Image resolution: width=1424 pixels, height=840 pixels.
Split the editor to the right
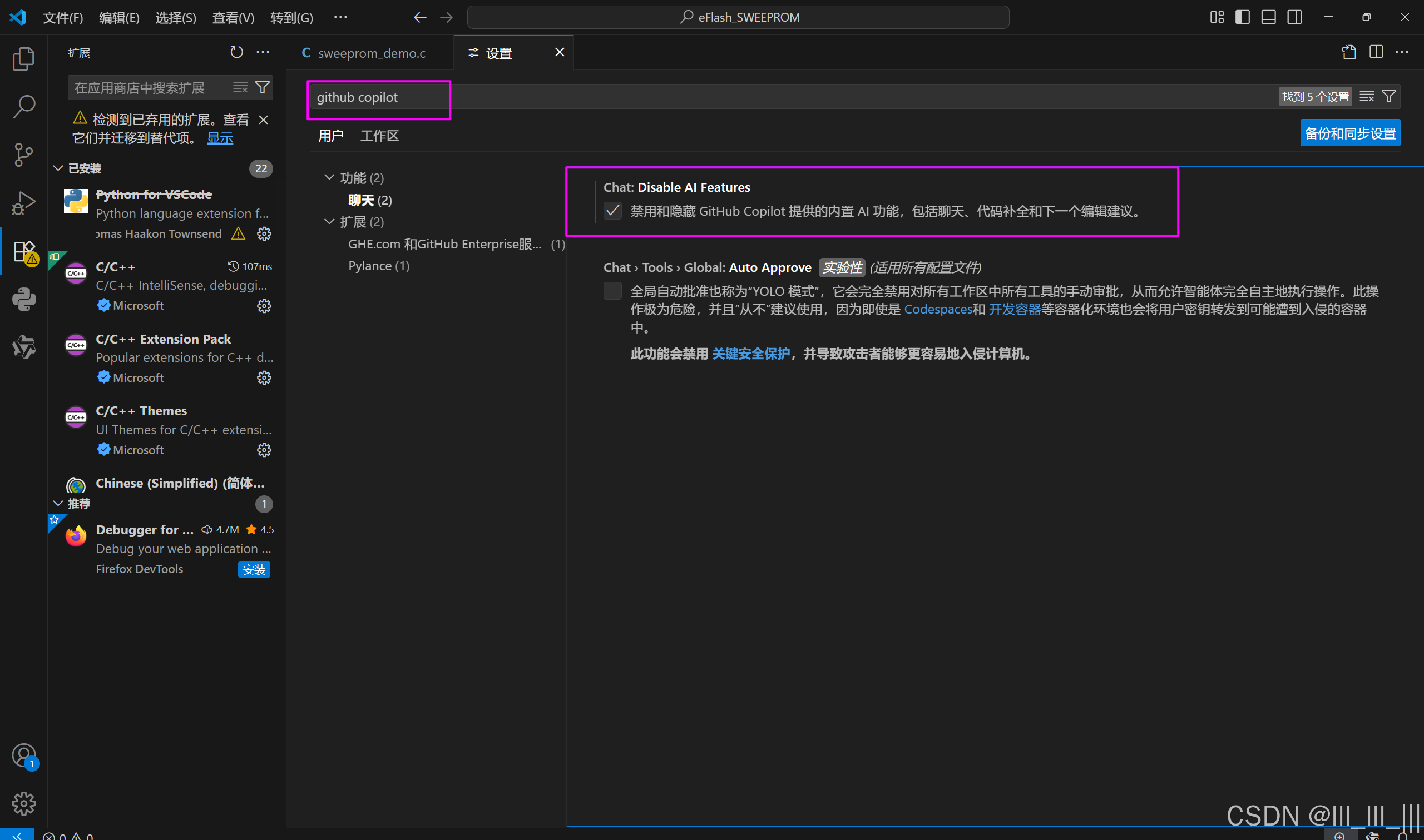(1376, 52)
